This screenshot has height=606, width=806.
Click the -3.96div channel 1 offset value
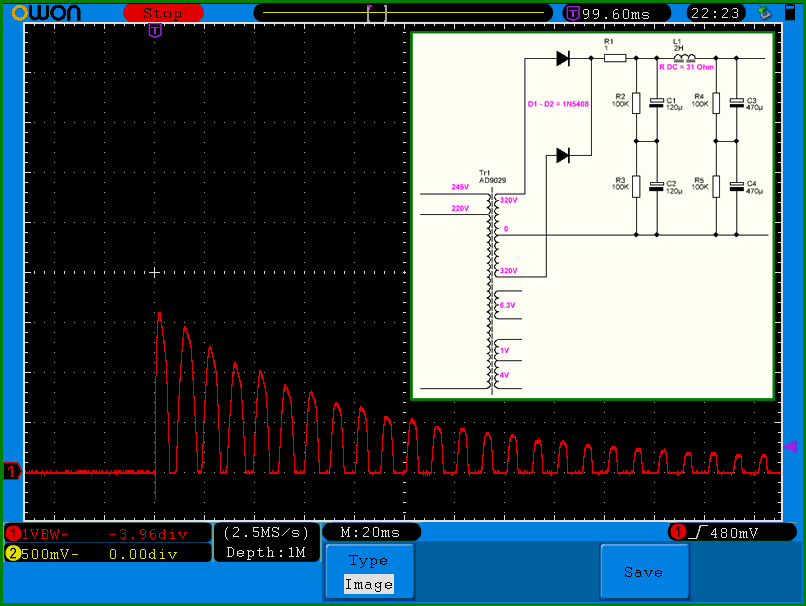[148, 535]
